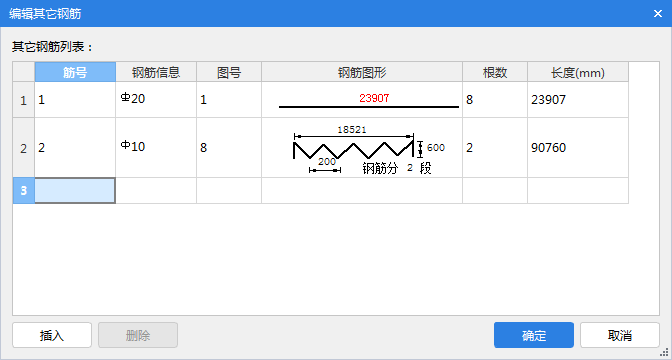Select the 钢筋图形 column header
The image size is (672, 360).
pyautogui.click(x=362, y=72)
